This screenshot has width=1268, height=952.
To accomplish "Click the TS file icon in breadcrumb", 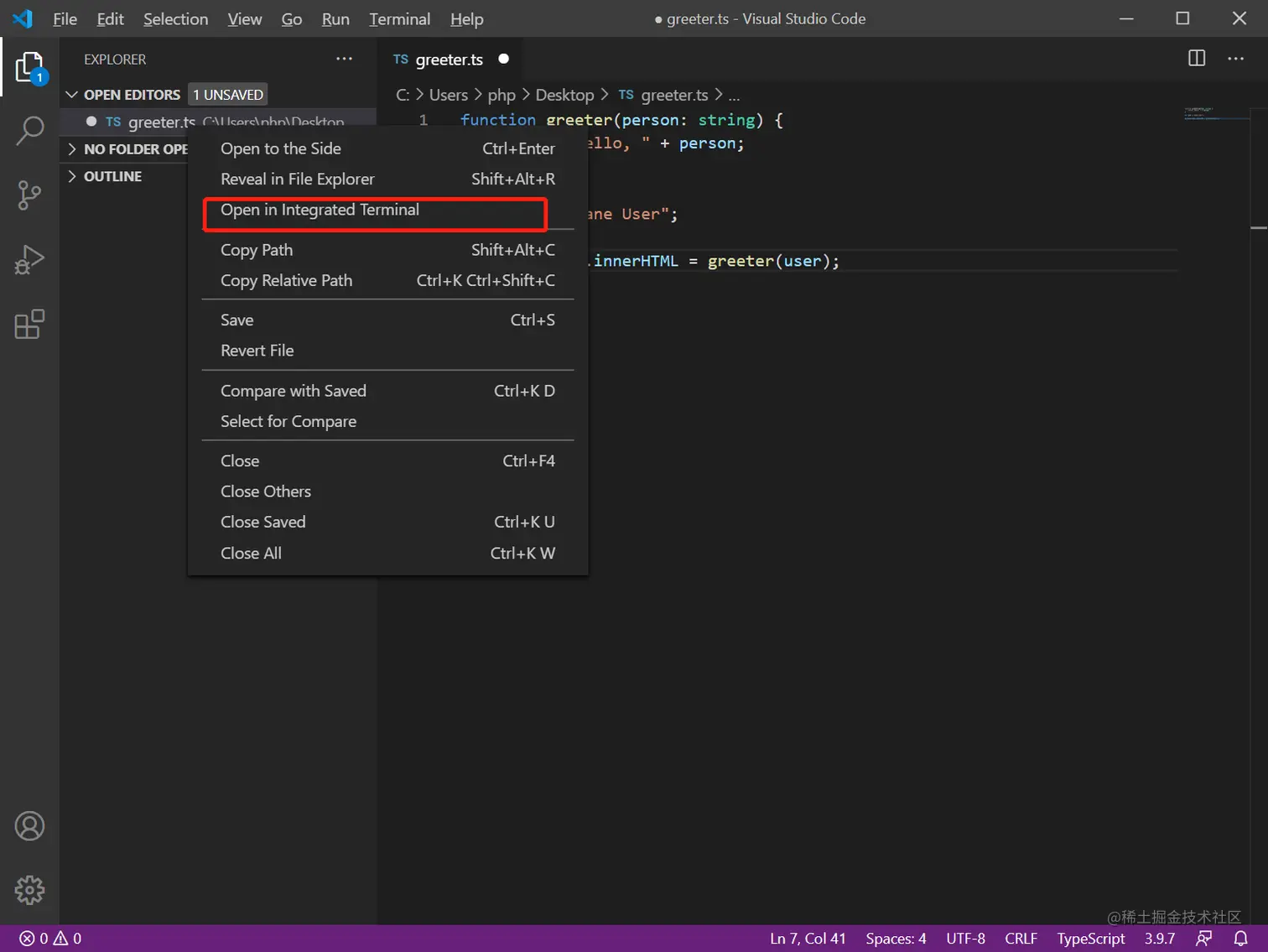I will [626, 95].
